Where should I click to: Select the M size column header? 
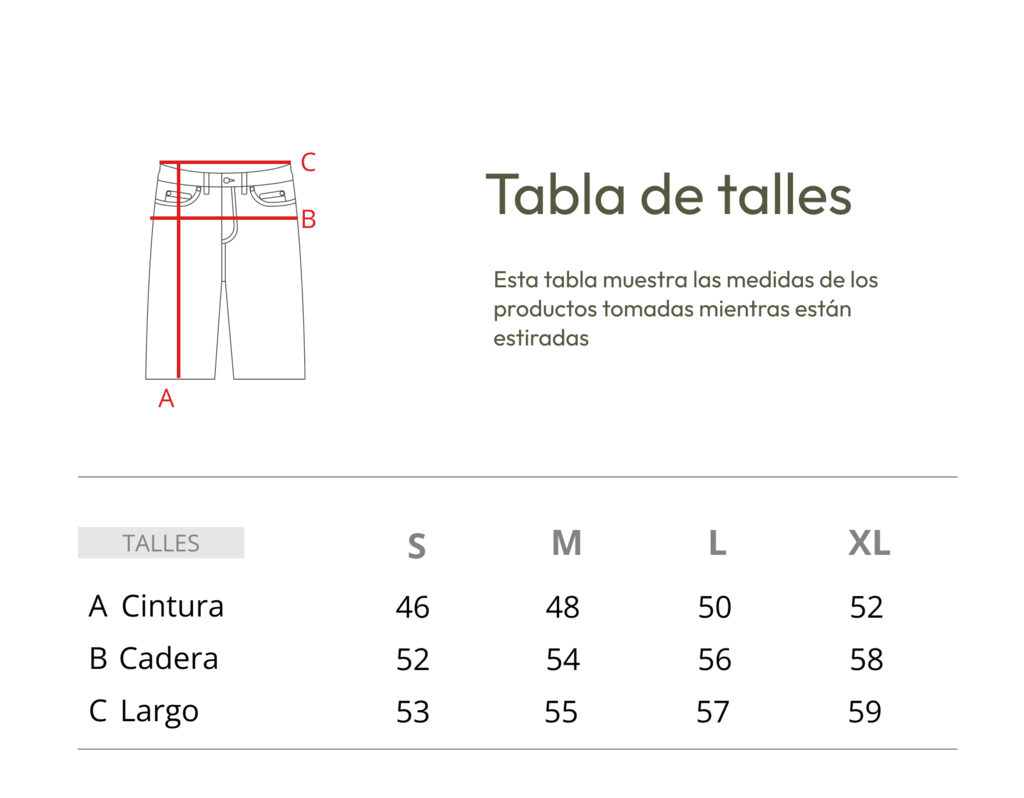(566, 543)
